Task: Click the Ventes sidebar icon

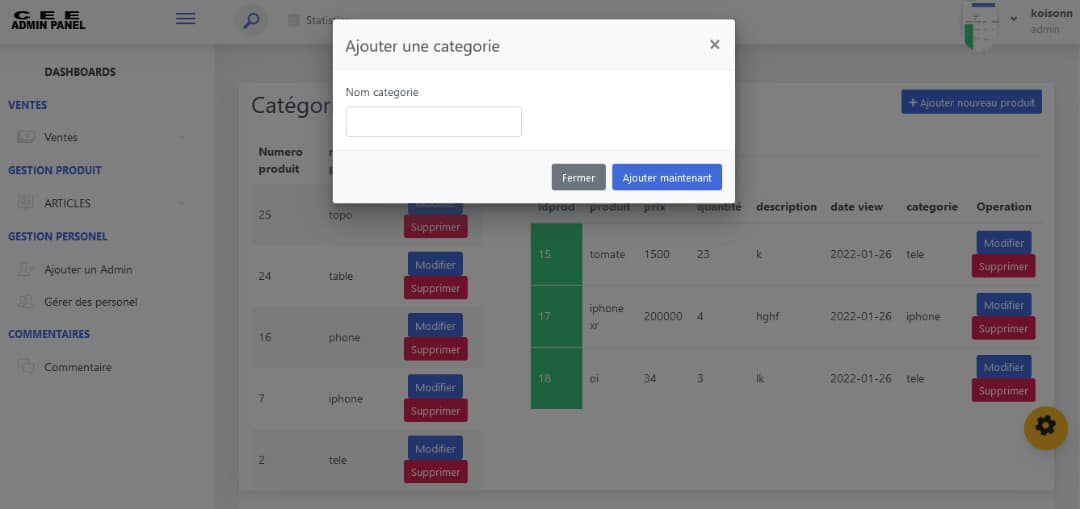Action: 26,137
